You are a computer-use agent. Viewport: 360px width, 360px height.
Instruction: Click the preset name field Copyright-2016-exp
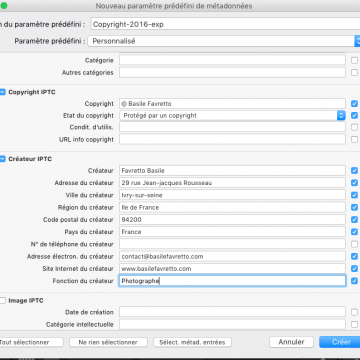[x=225, y=24]
